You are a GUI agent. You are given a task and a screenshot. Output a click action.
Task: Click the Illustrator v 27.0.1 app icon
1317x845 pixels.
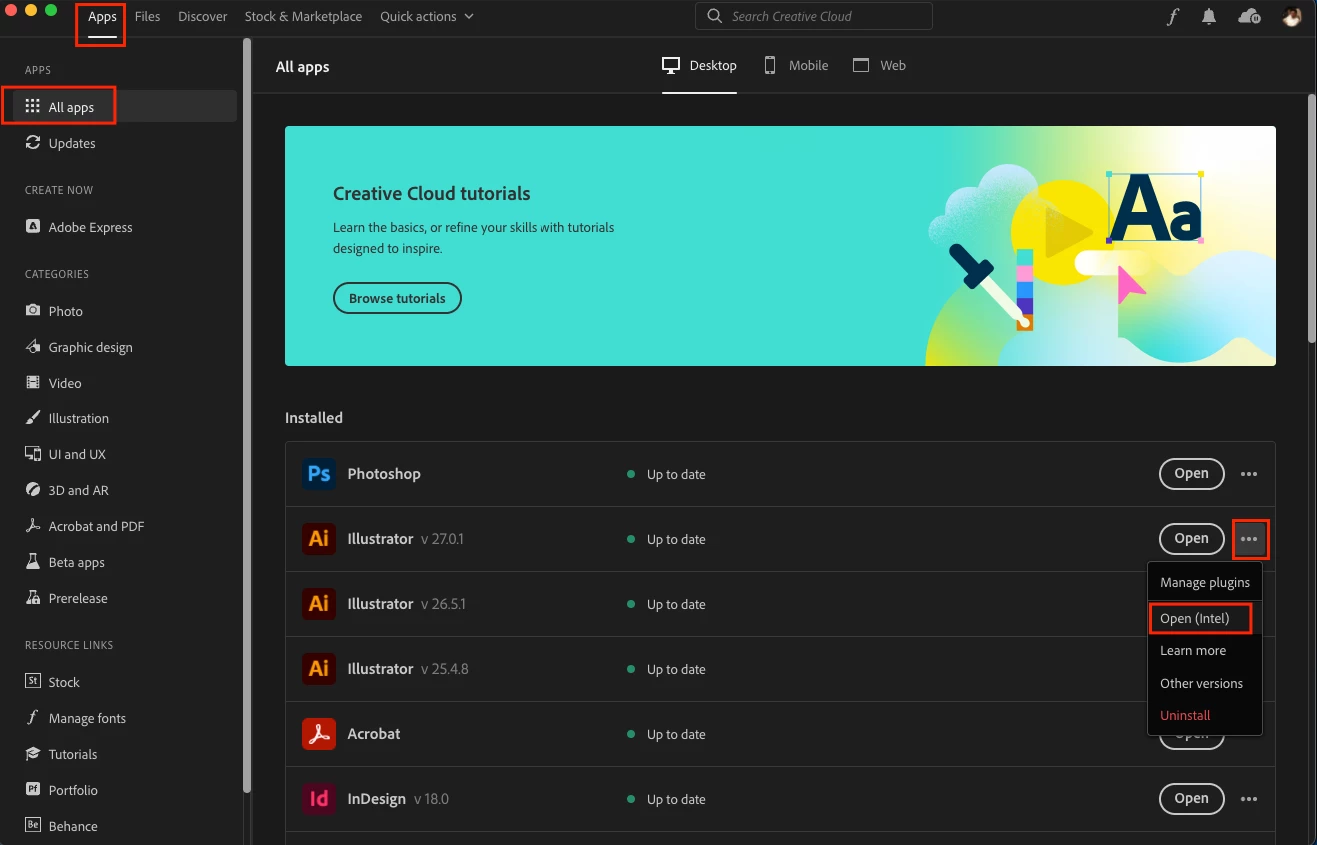click(x=319, y=539)
